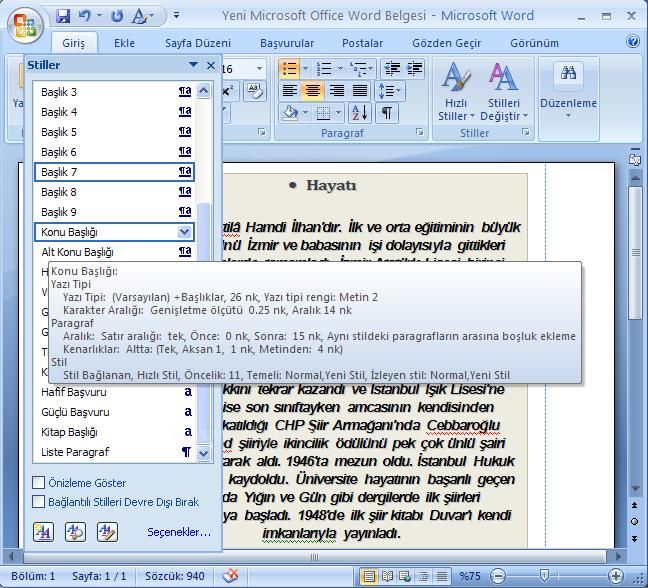Image resolution: width=648 pixels, height=588 pixels.
Task: Open Hızlı Stiller gallery
Action: click(x=456, y=92)
